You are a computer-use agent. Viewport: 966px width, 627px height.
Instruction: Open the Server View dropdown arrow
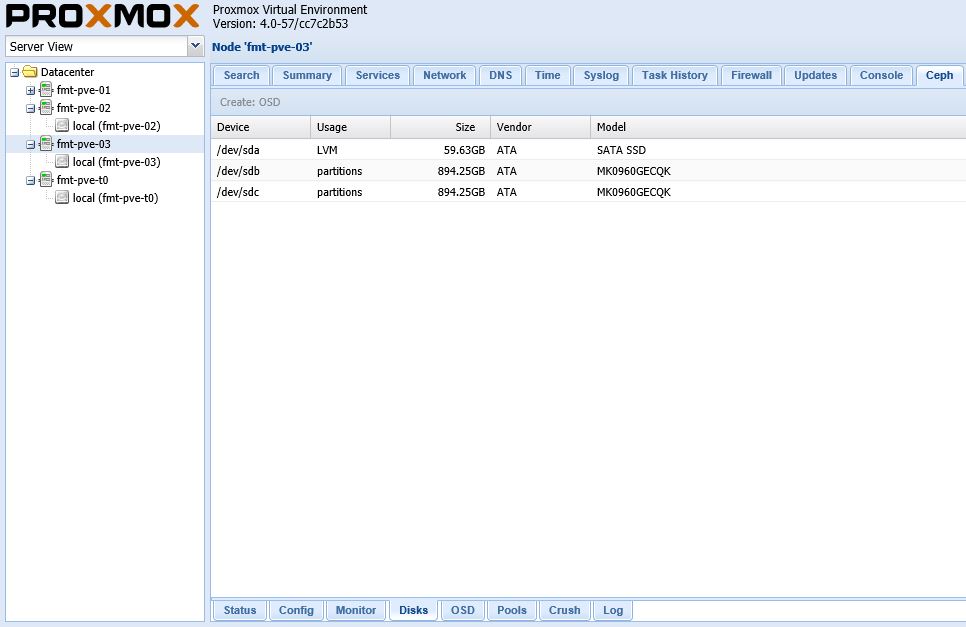pyautogui.click(x=195, y=46)
